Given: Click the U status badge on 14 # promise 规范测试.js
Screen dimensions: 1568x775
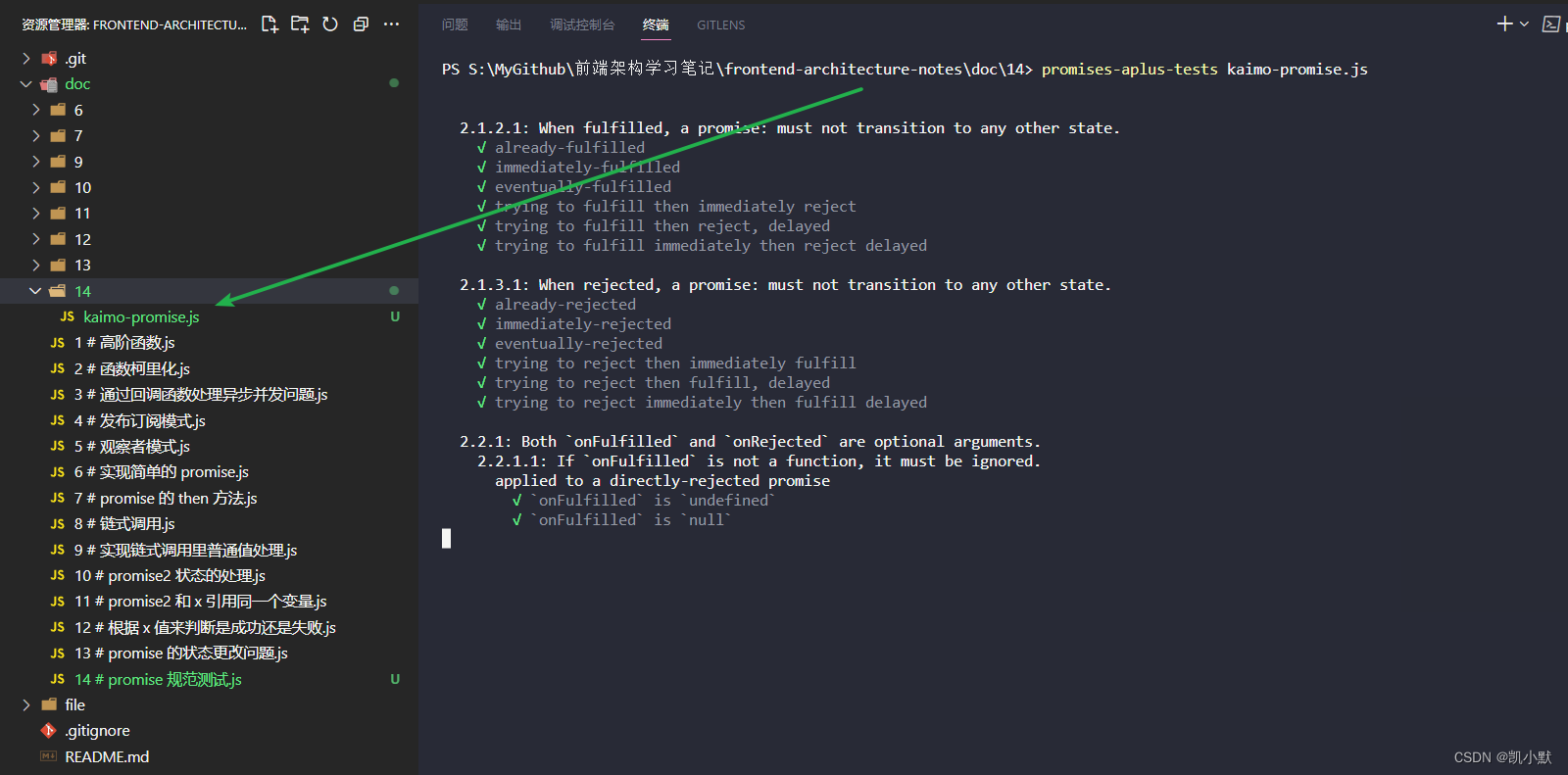Looking at the screenshot, I should (x=395, y=680).
